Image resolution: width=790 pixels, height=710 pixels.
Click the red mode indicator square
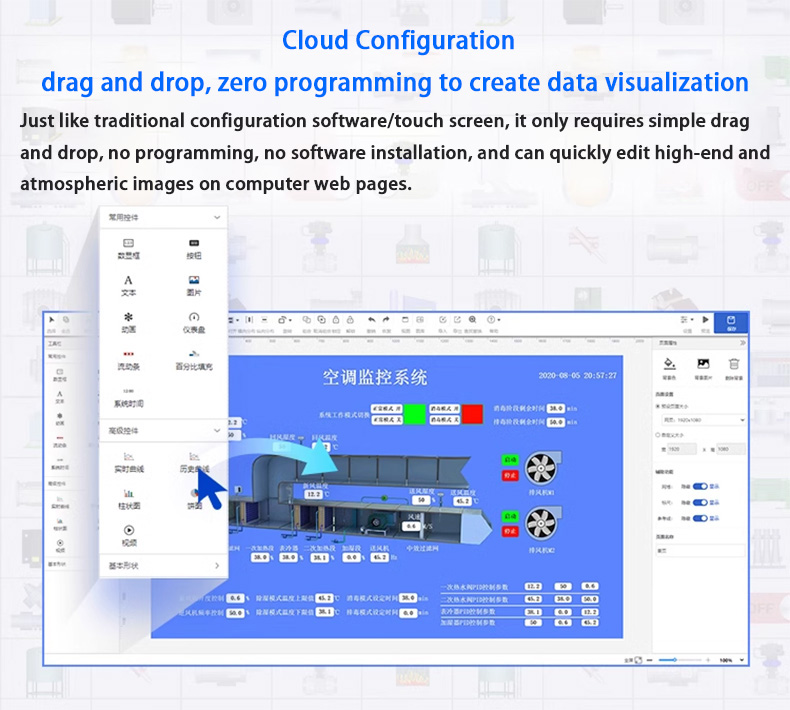(x=472, y=414)
